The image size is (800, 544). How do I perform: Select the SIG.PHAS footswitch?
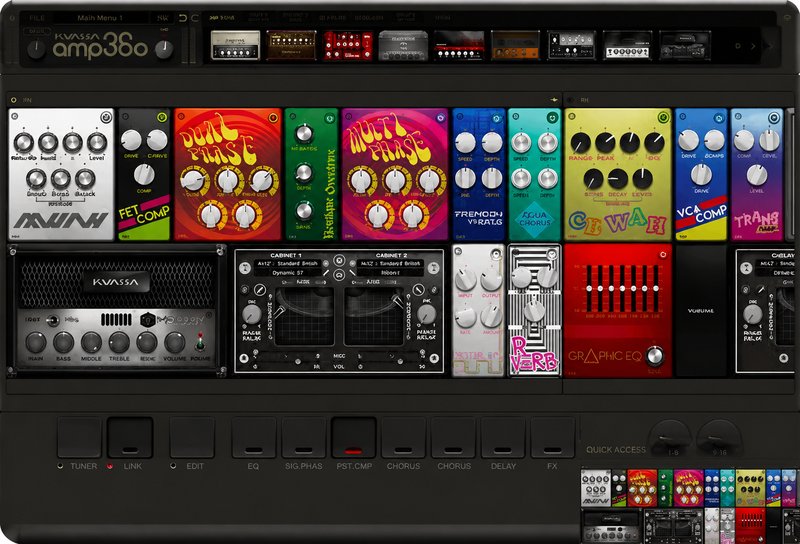point(304,437)
